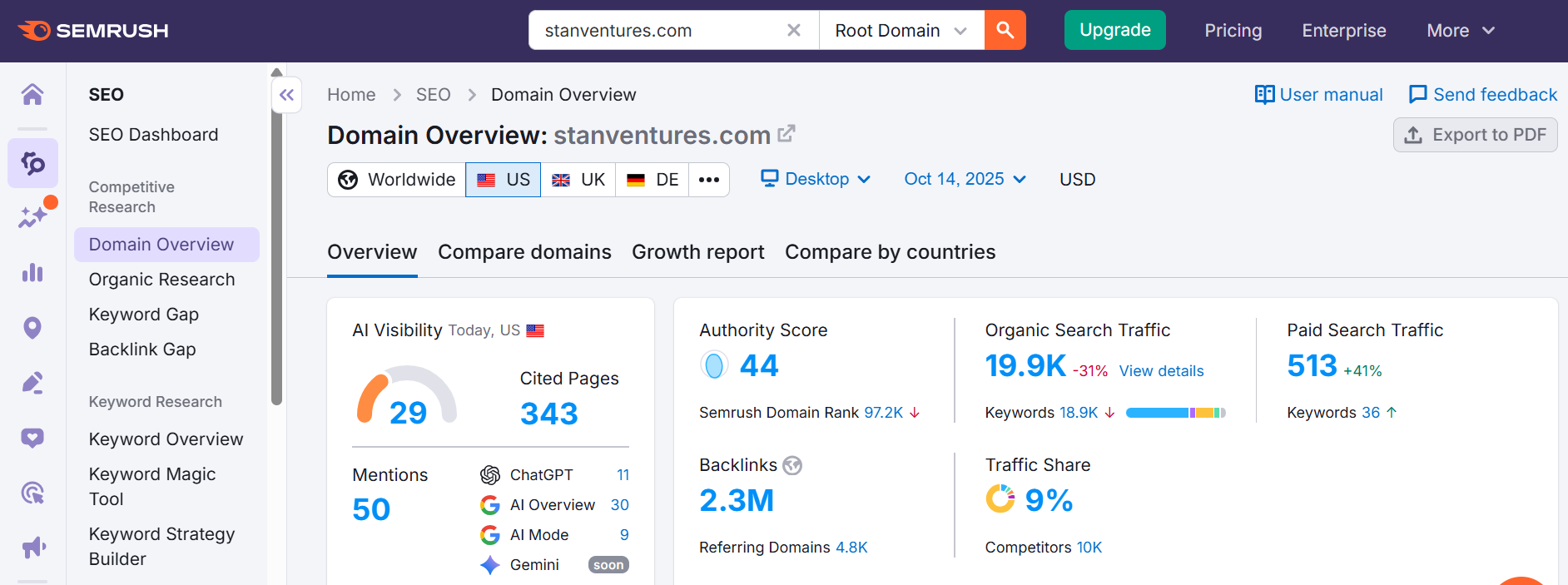The height and width of the screenshot is (585, 1568).
Task: Switch database to DE
Action: 652,180
